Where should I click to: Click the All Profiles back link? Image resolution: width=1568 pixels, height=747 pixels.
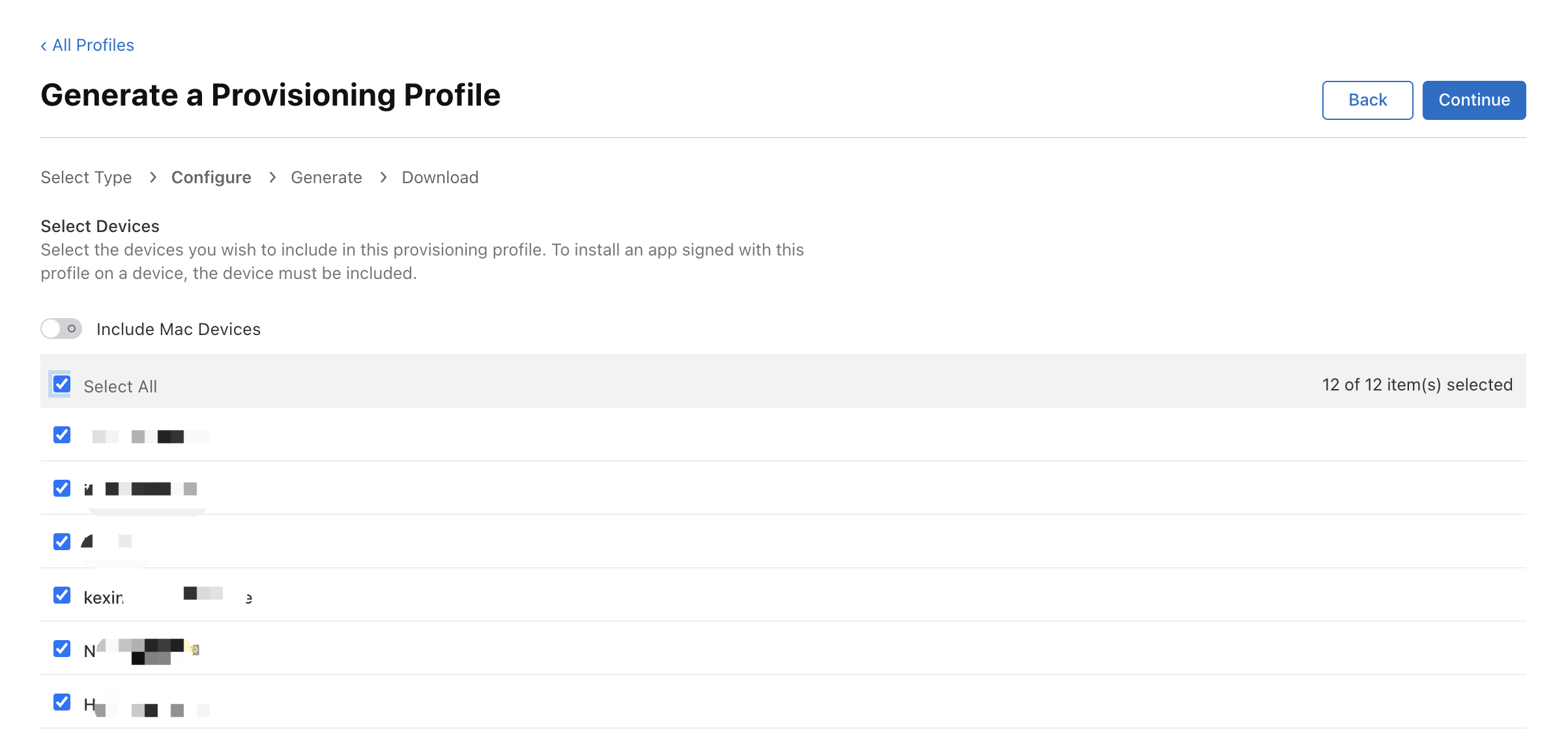(x=87, y=45)
